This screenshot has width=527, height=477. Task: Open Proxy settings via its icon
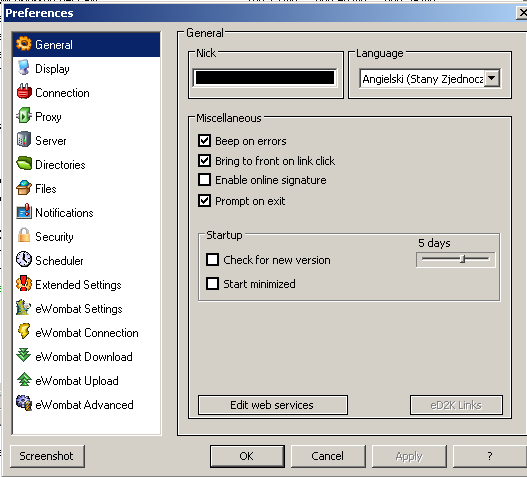pyautogui.click(x=24, y=116)
